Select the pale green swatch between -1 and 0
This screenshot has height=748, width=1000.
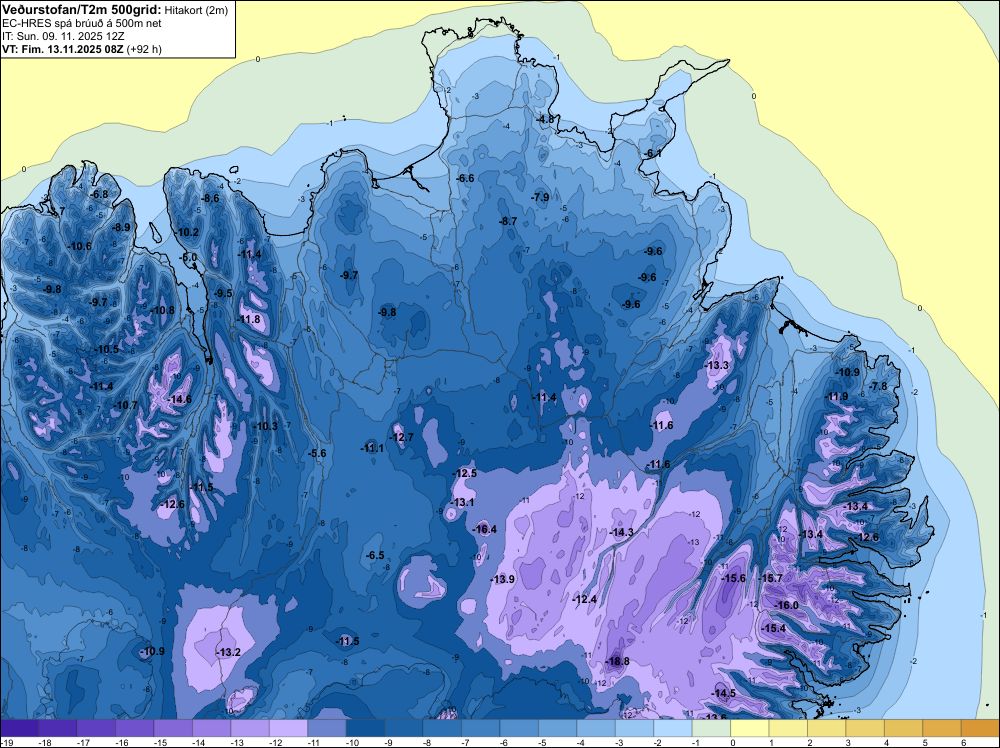pos(711,728)
